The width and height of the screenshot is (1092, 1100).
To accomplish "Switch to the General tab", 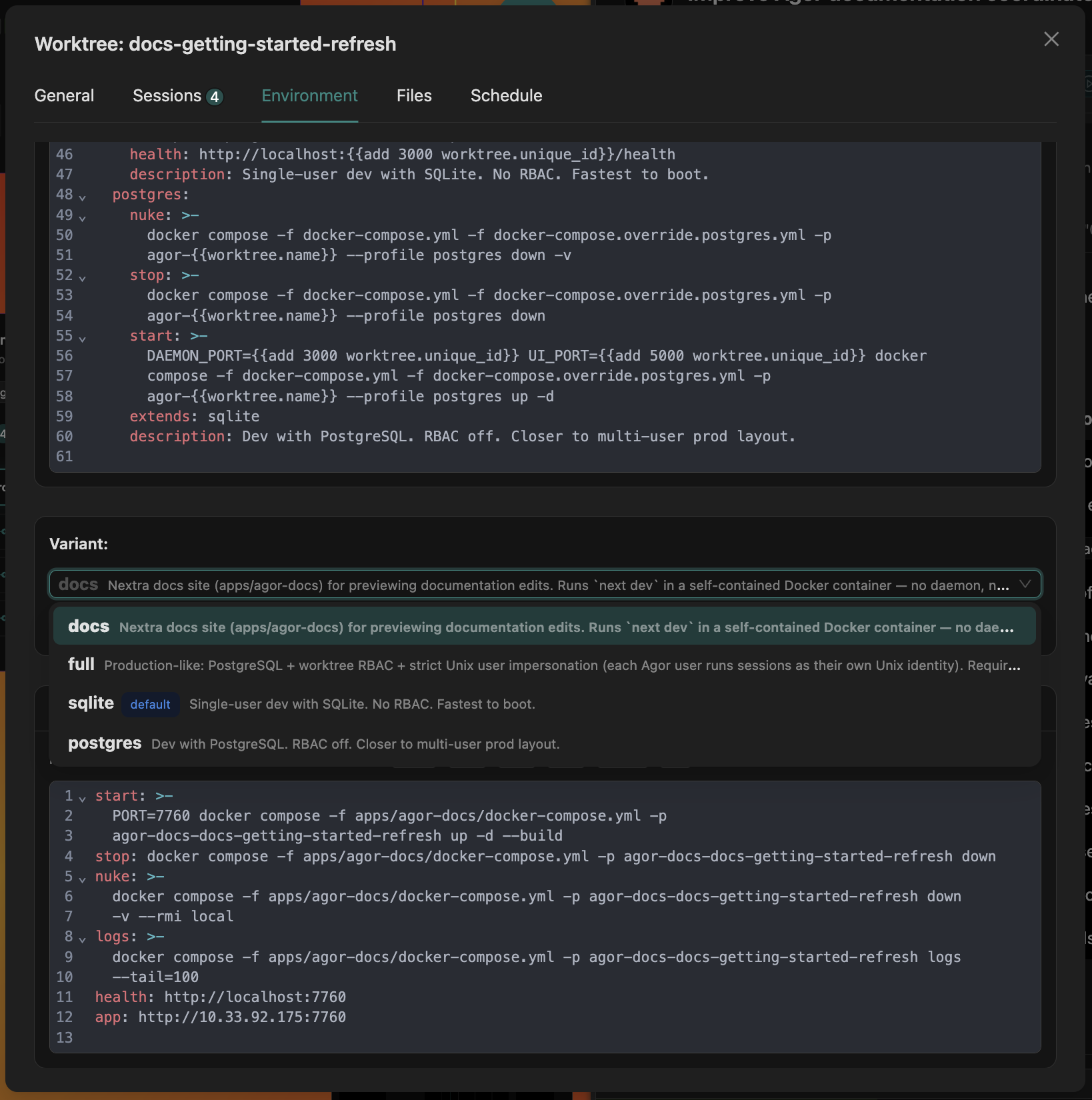I will point(64,95).
